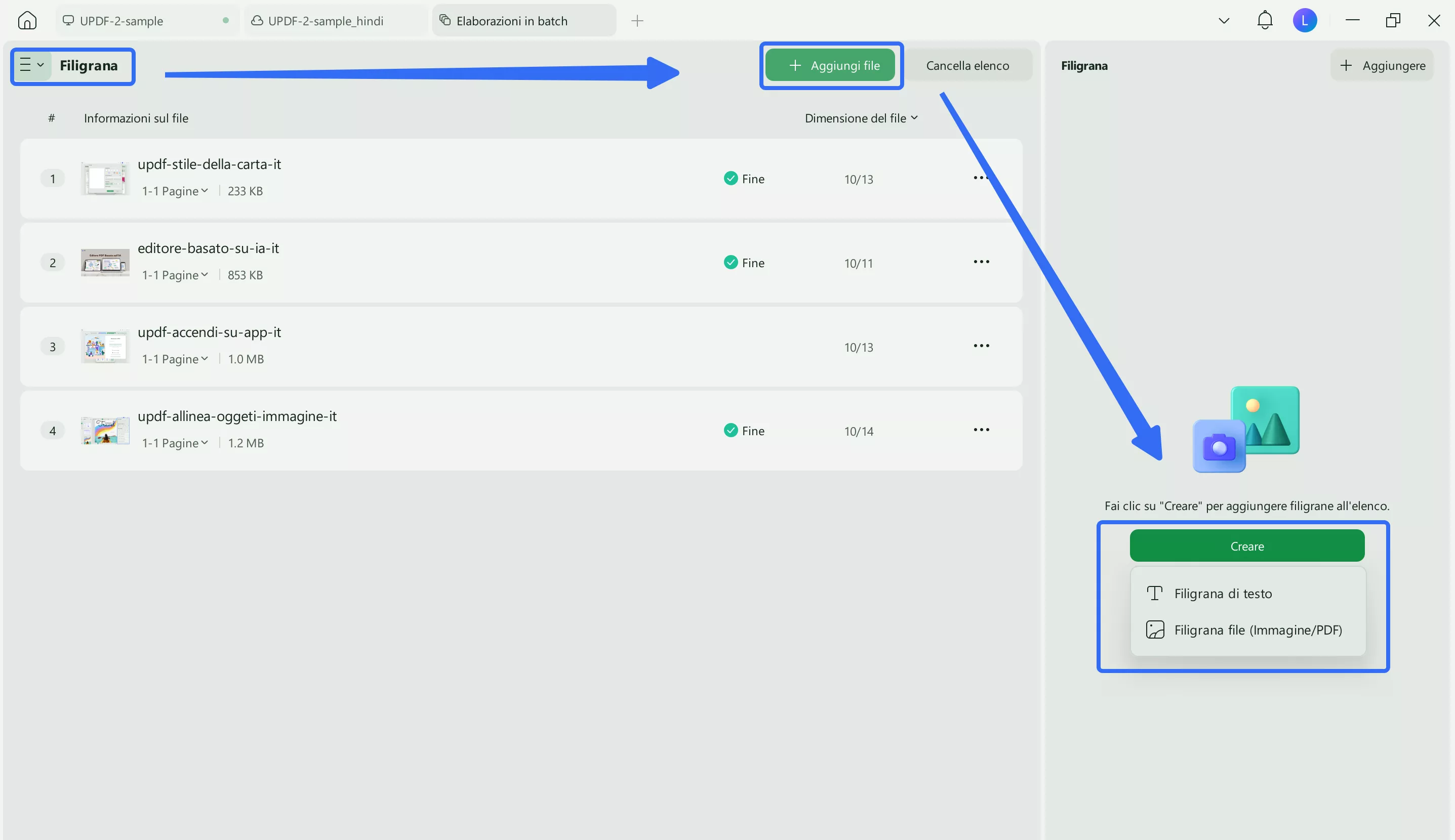Switch to UPDF-2-sample_hindi tab
1455x840 pixels.
(326, 21)
